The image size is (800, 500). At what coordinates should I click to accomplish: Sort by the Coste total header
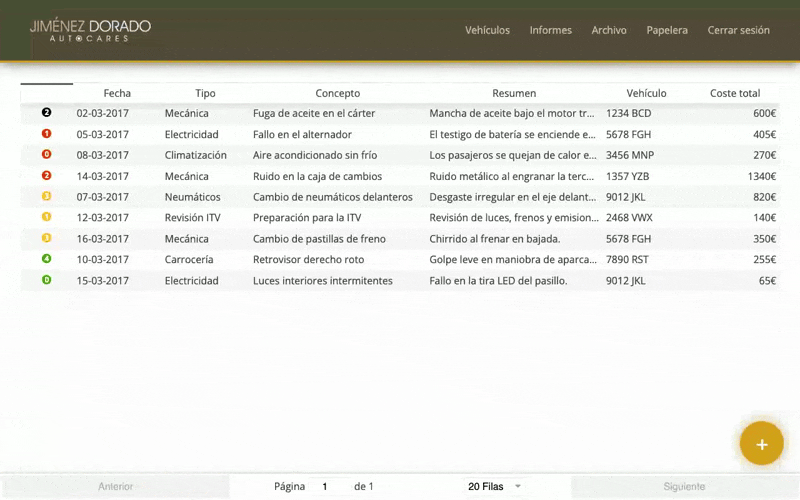point(735,93)
